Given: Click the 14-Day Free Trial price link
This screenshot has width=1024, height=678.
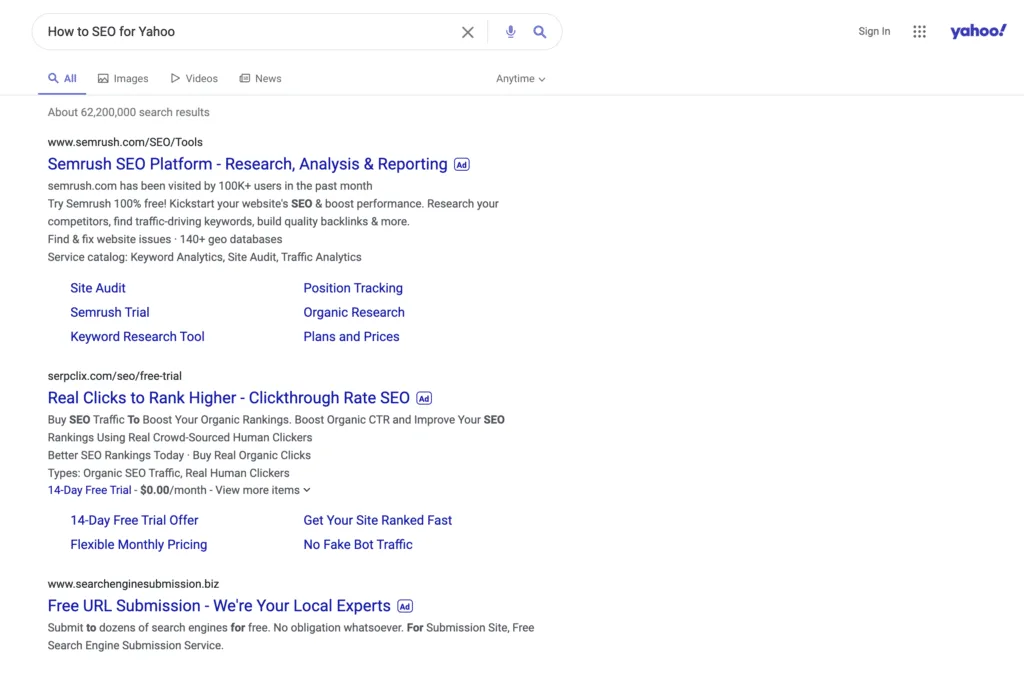Looking at the screenshot, I should (89, 490).
